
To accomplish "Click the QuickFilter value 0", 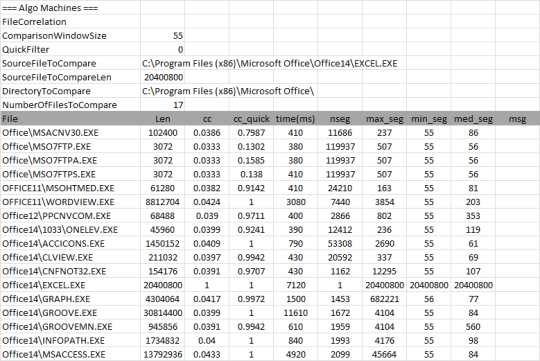I will 163,49.
